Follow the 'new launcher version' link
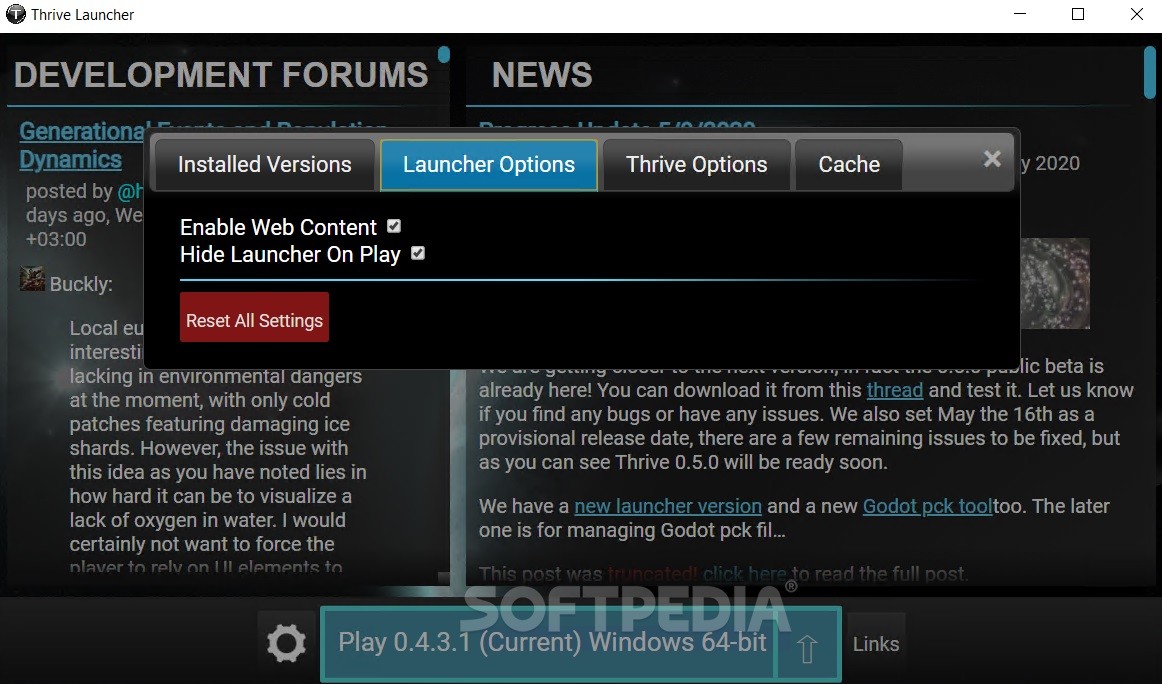The image size is (1162, 684). point(668,506)
